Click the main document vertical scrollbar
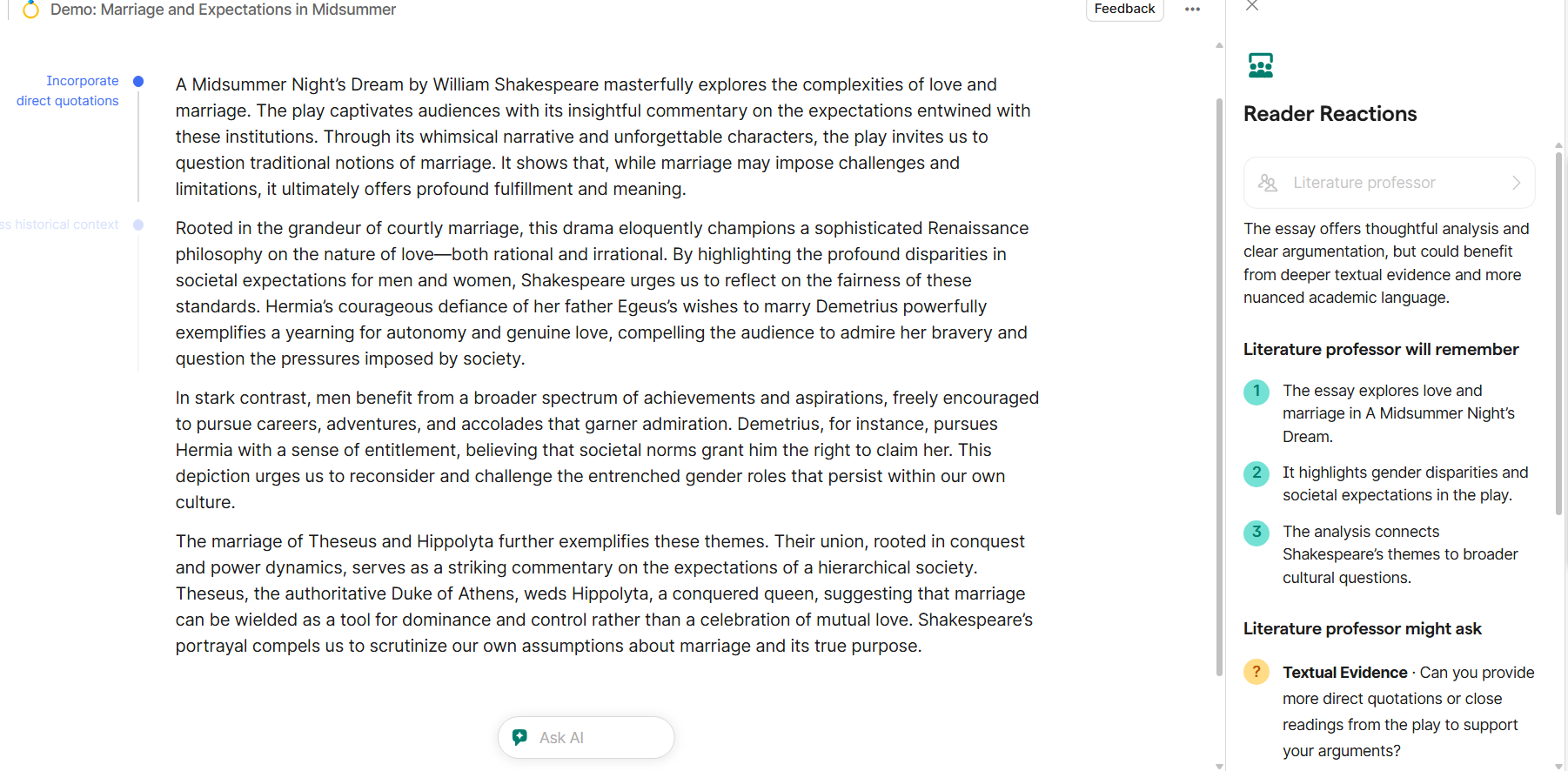 (x=1219, y=383)
